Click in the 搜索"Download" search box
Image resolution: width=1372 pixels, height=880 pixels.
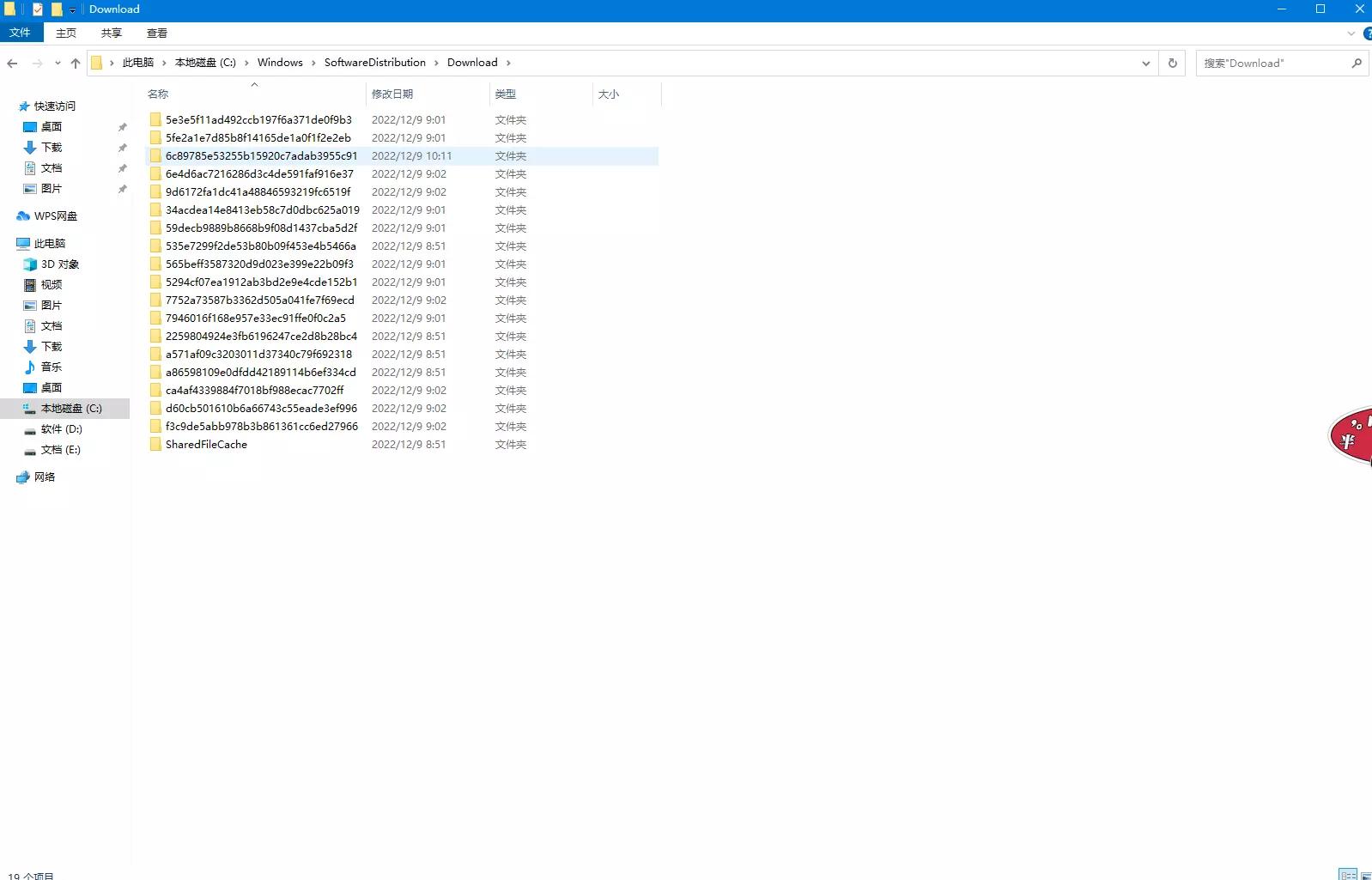click(x=1271, y=63)
